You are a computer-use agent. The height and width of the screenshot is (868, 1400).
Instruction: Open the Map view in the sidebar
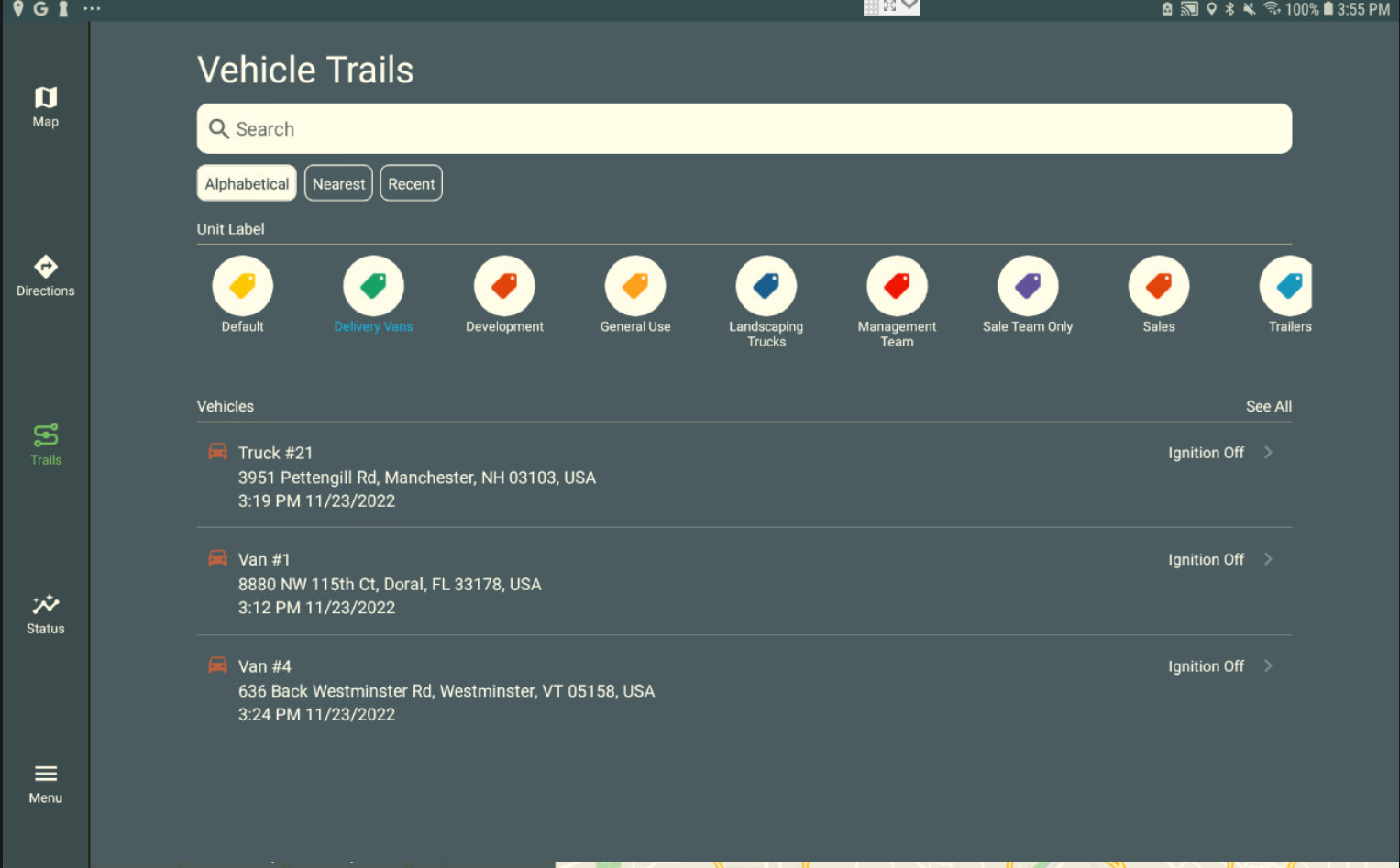[x=45, y=104]
